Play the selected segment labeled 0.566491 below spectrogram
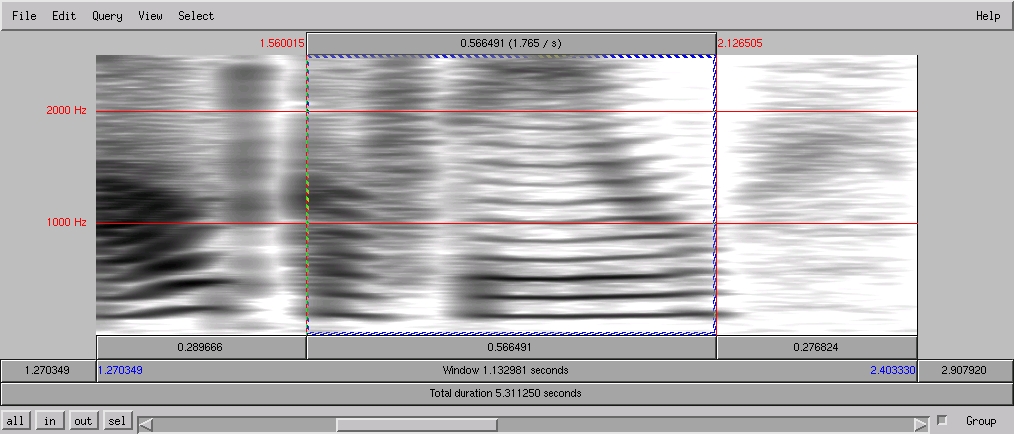 tap(511, 347)
